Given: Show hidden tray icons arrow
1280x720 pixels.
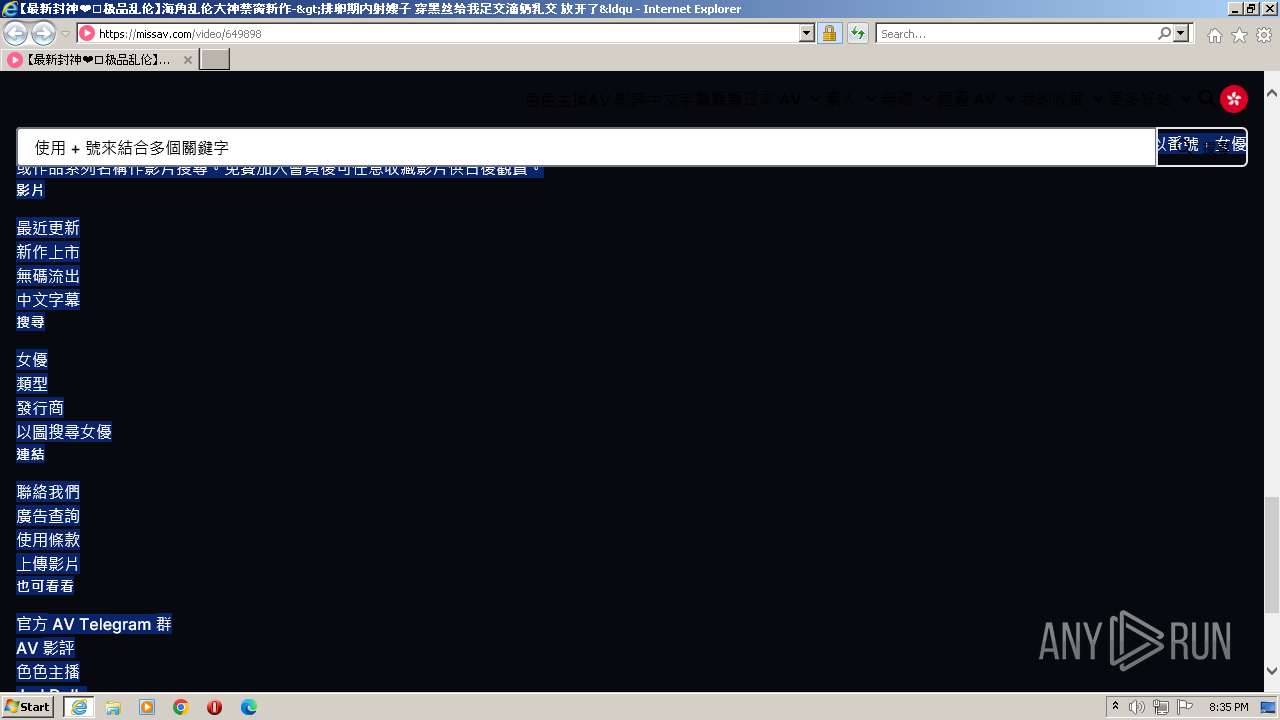Looking at the screenshot, I should tap(1116, 707).
